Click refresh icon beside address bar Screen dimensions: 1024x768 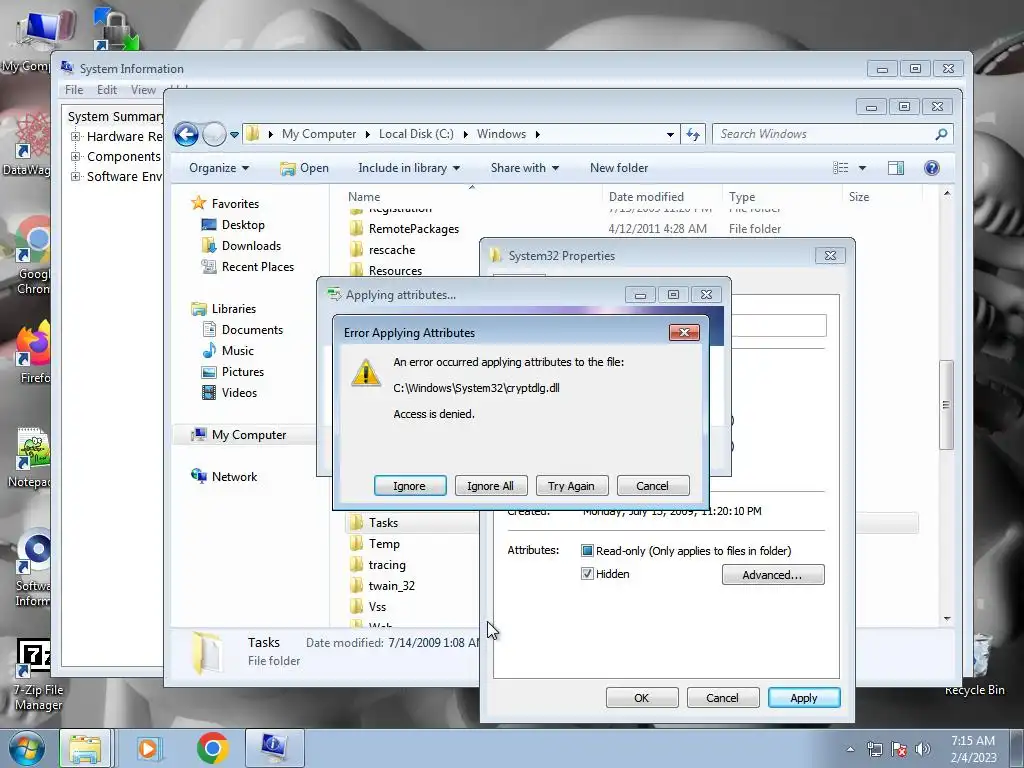tap(693, 134)
